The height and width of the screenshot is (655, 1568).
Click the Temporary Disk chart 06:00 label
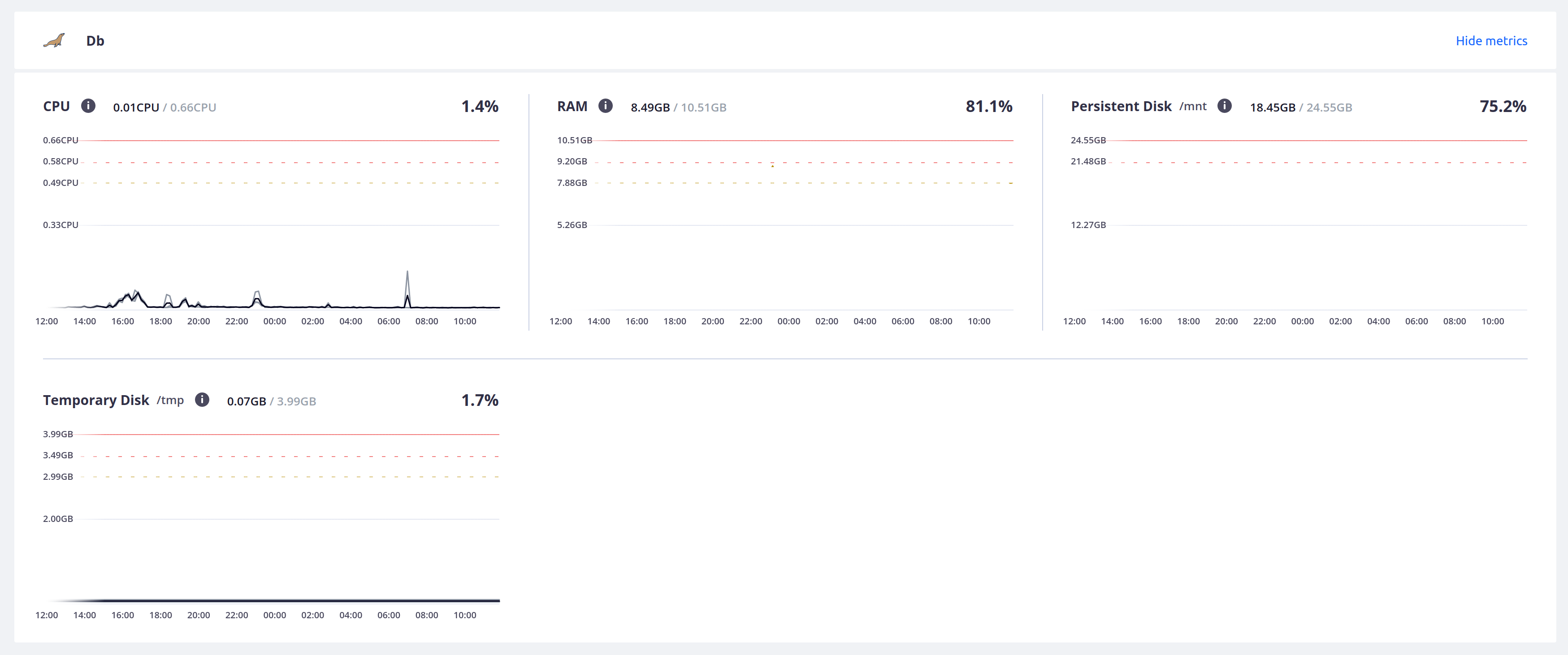388,616
